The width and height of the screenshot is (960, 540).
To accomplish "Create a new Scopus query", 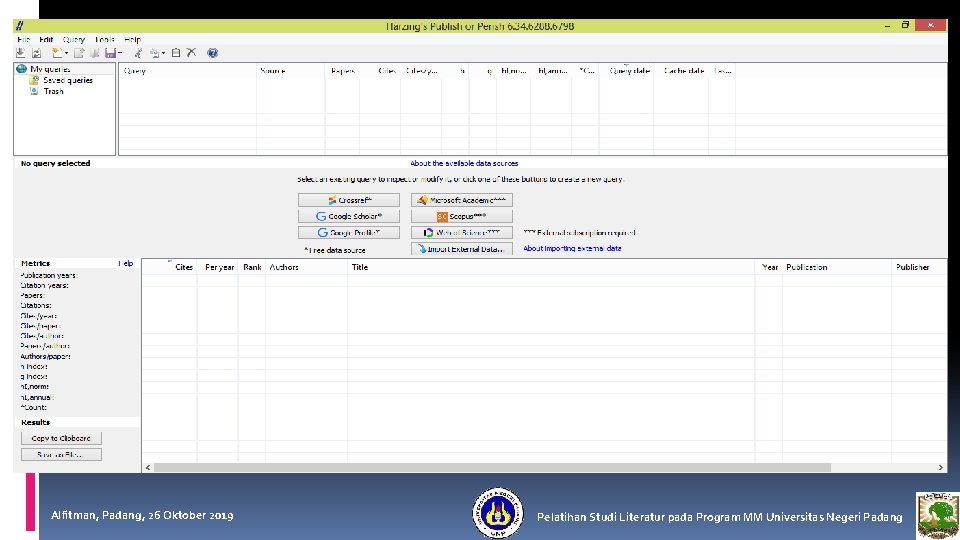I will pos(462,216).
